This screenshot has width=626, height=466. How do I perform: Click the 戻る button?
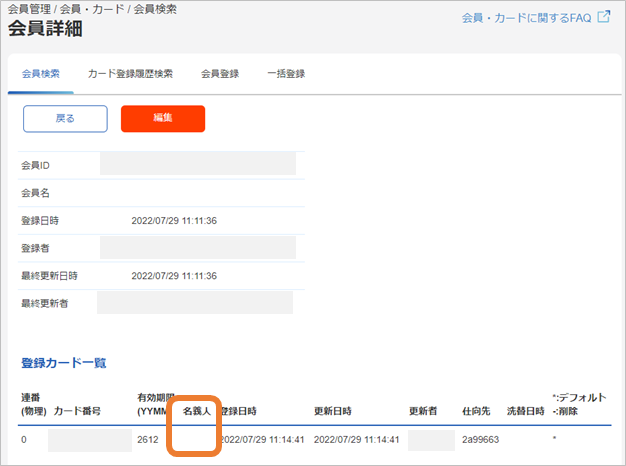coord(65,119)
